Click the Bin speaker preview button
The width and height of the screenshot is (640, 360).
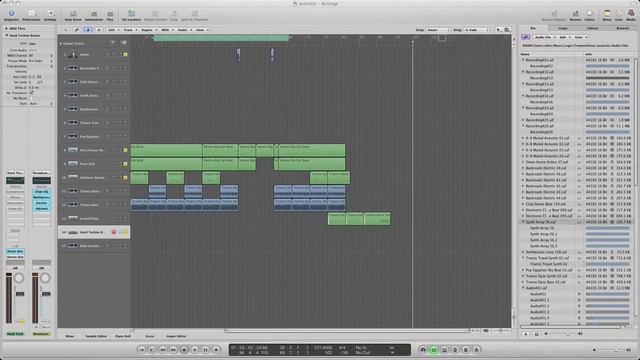526,334
